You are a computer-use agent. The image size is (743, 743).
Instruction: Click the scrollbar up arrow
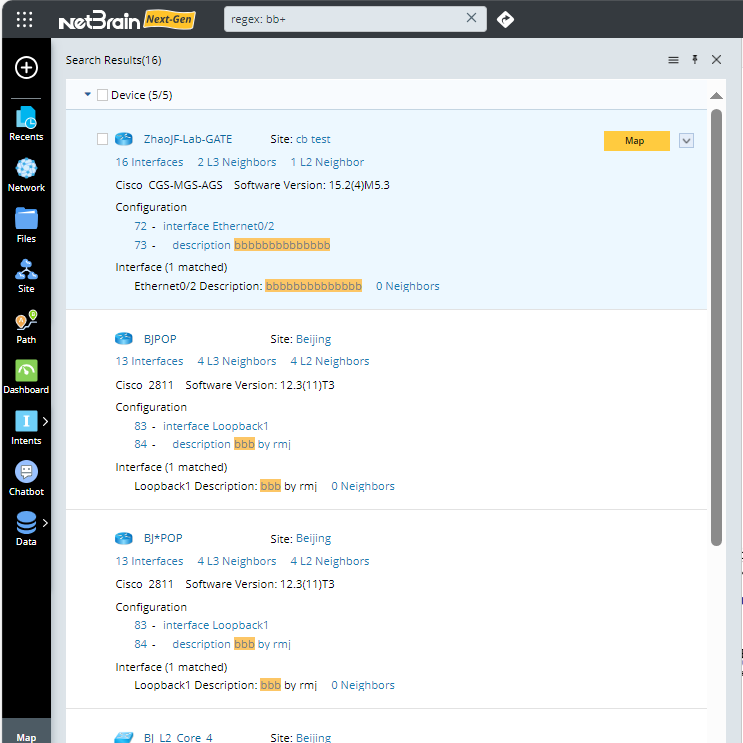tap(716, 96)
